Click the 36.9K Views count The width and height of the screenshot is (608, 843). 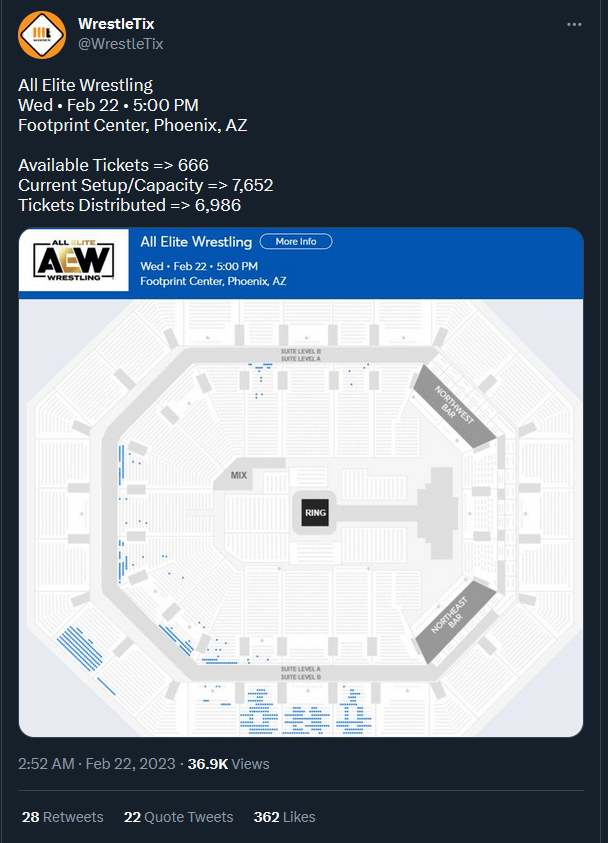click(229, 764)
